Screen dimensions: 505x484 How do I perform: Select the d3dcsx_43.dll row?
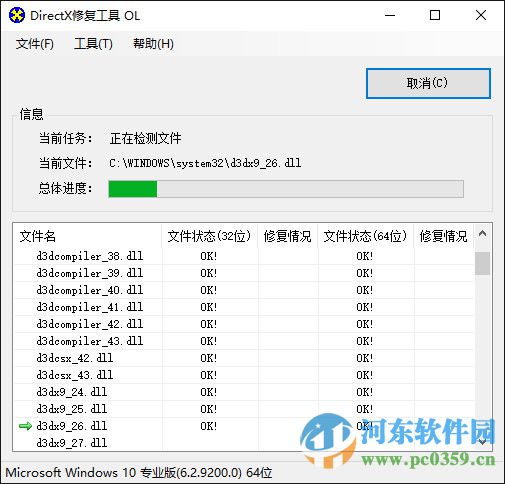point(243,375)
